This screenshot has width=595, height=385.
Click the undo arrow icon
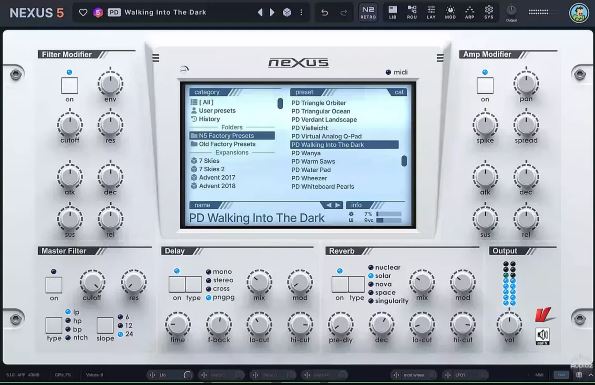324,13
